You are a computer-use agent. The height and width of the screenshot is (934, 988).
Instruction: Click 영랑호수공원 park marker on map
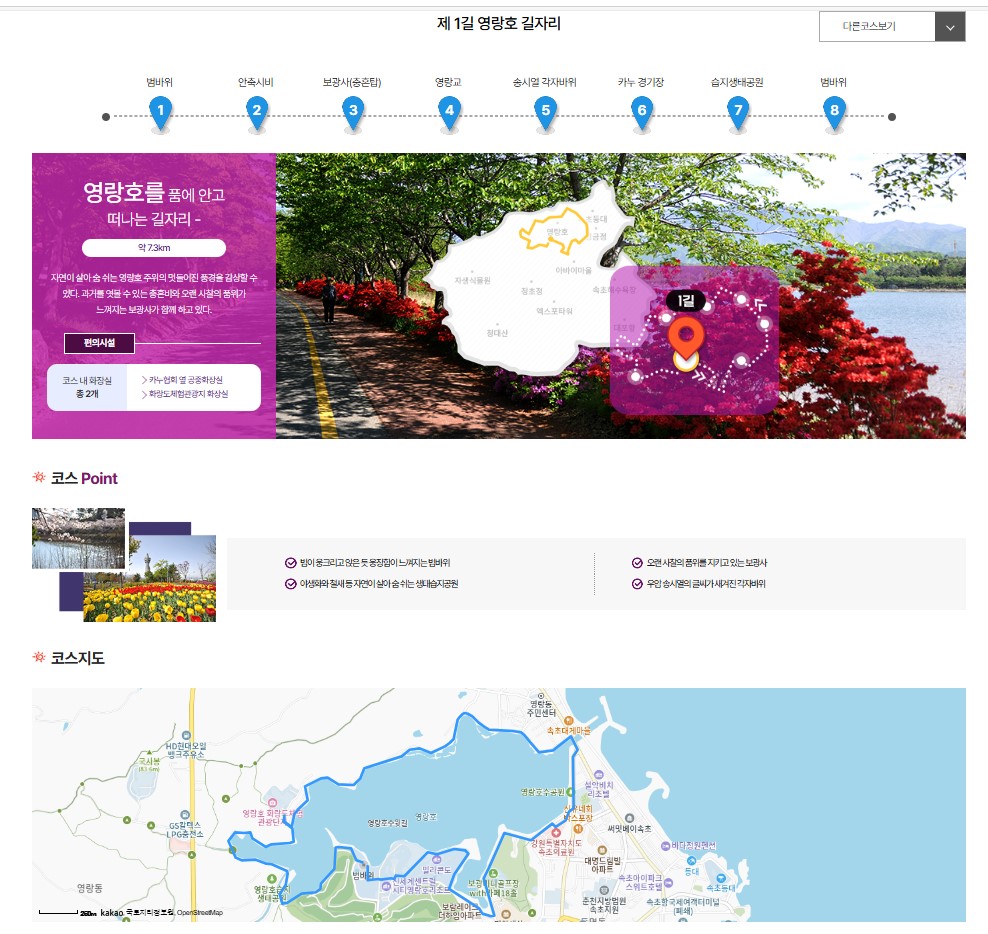click(x=570, y=792)
